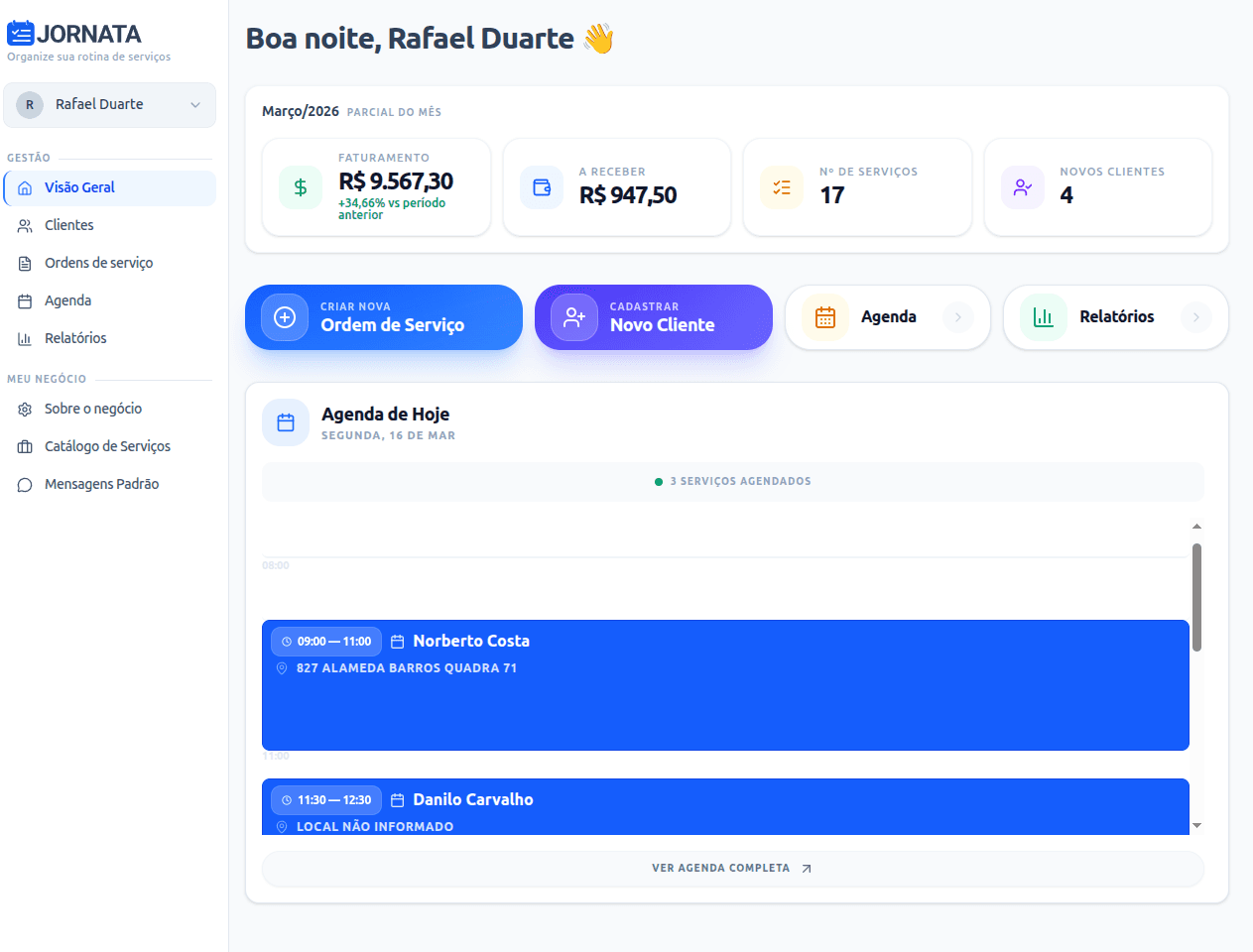This screenshot has width=1253, height=952.
Task: Select the Norberto Costa appointment card
Action: click(725, 684)
